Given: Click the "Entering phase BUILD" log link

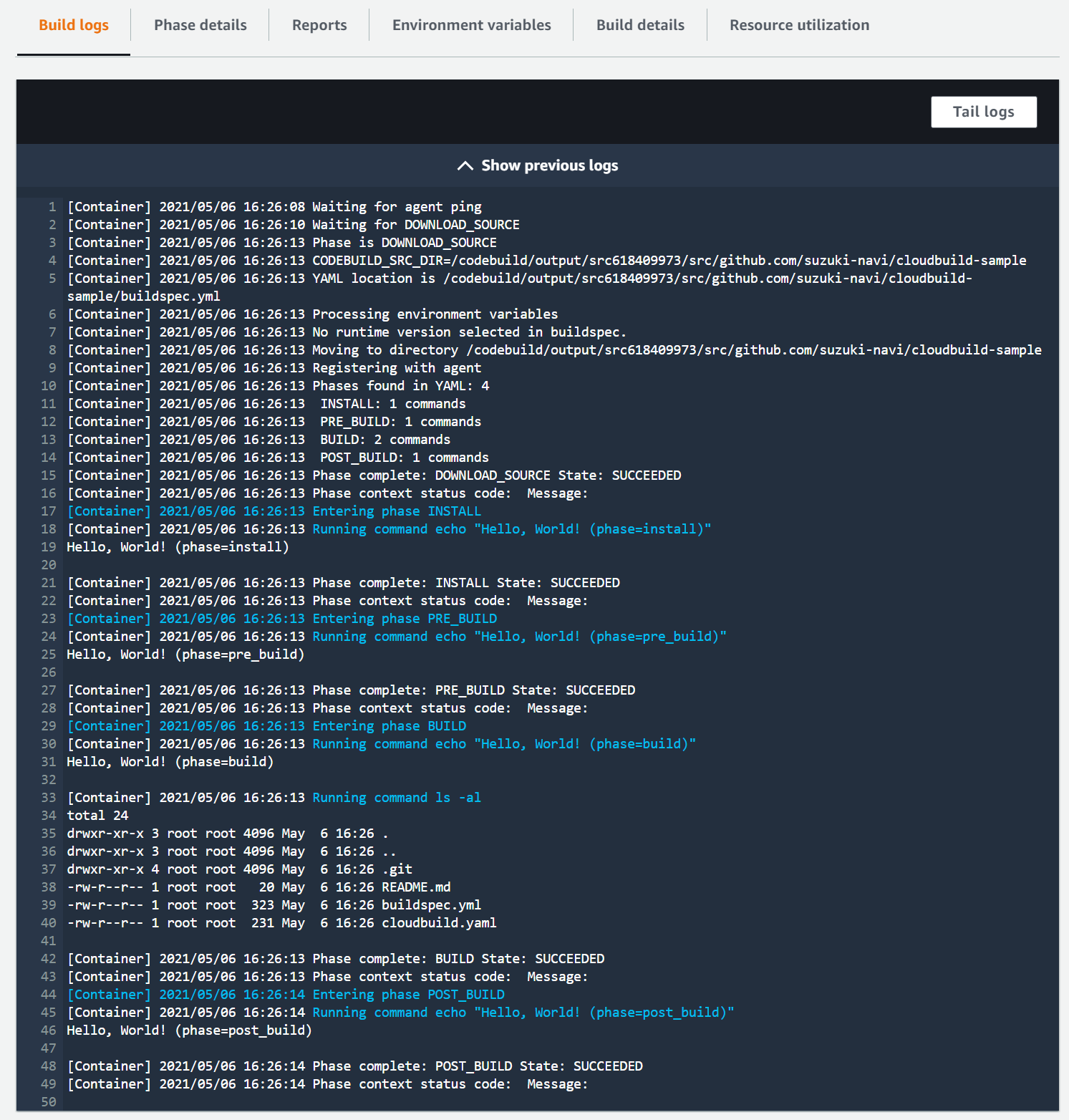Looking at the screenshot, I should [x=389, y=725].
